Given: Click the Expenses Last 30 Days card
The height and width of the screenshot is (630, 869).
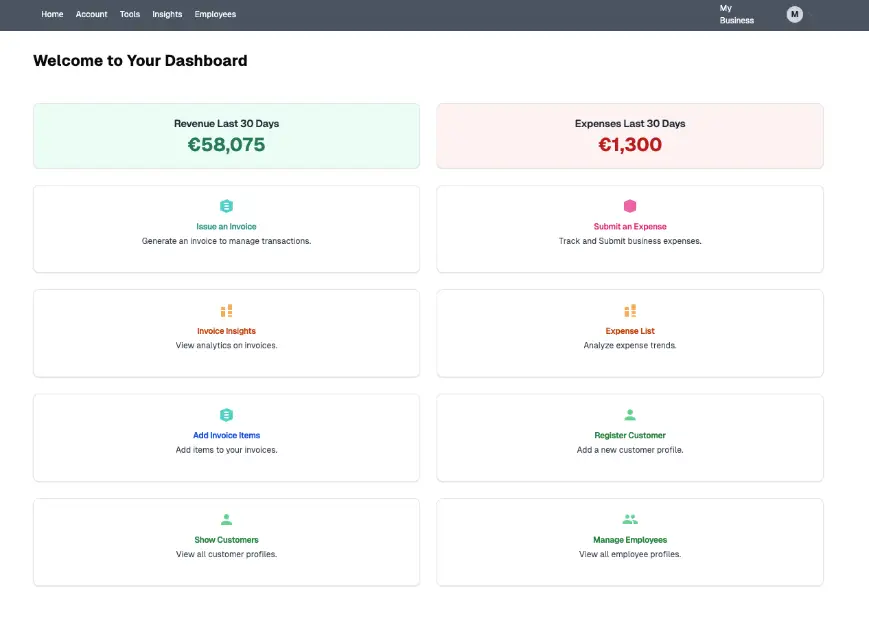Looking at the screenshot, I should (630, 136).
